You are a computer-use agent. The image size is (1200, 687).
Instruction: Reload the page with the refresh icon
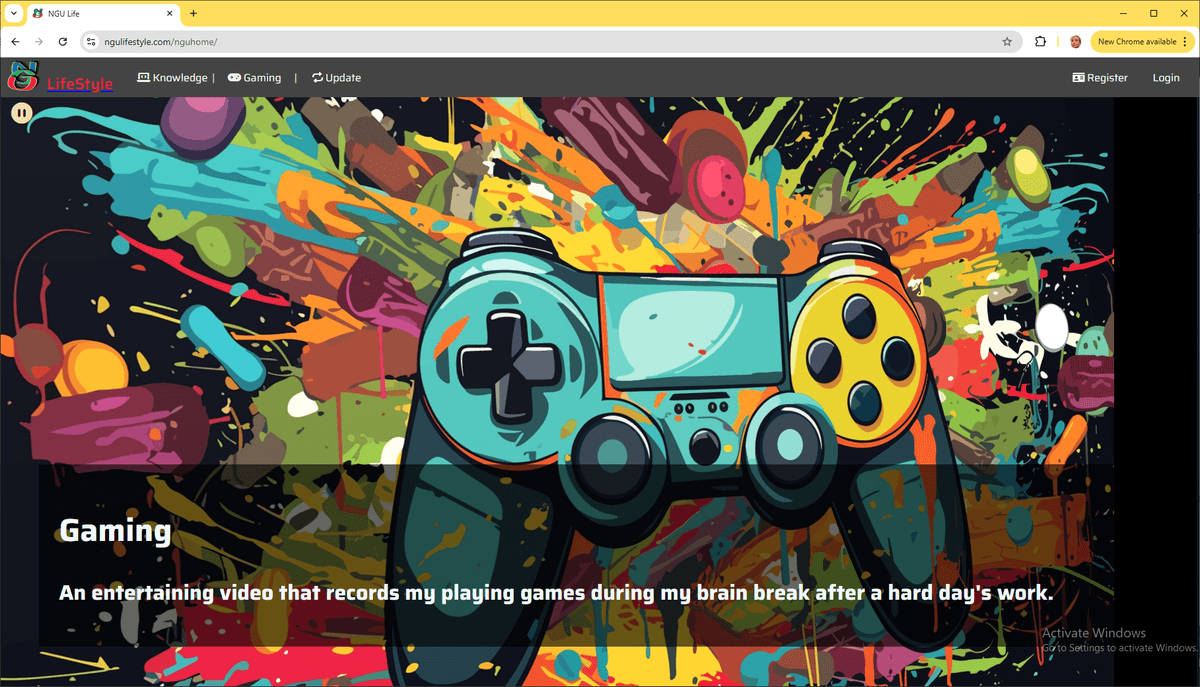click(63, 42)
